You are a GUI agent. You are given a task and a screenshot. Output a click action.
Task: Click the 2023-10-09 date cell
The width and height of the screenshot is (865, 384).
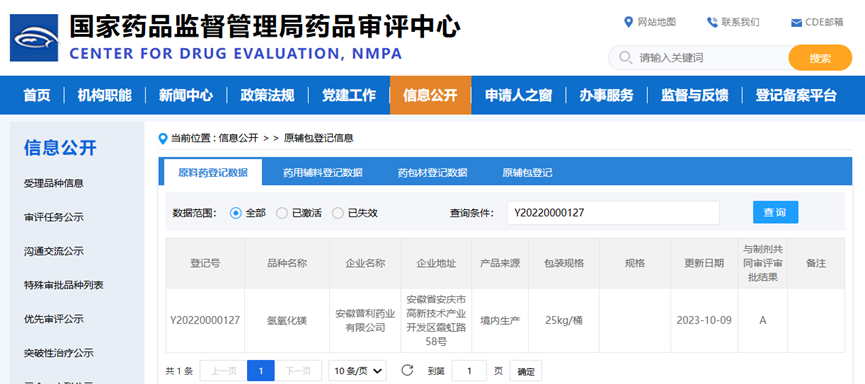704,320
